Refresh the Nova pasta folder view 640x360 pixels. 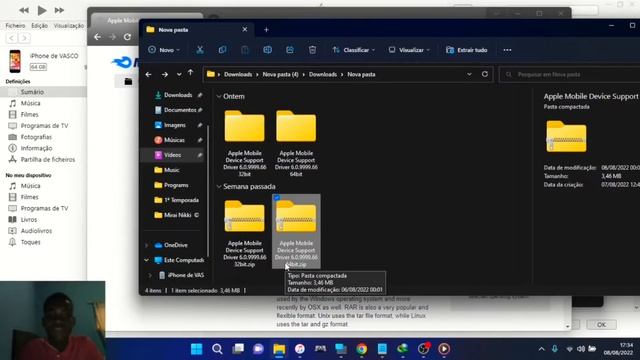(485, 74)
